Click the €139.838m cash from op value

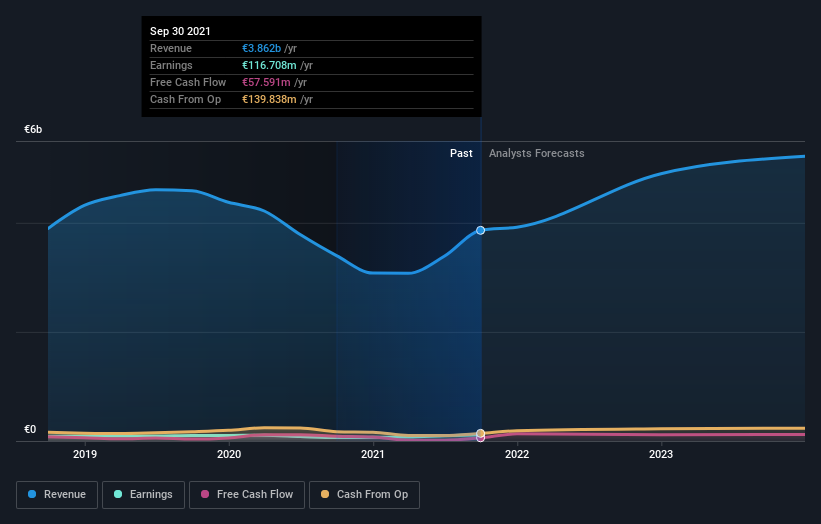tap(269, 99)
